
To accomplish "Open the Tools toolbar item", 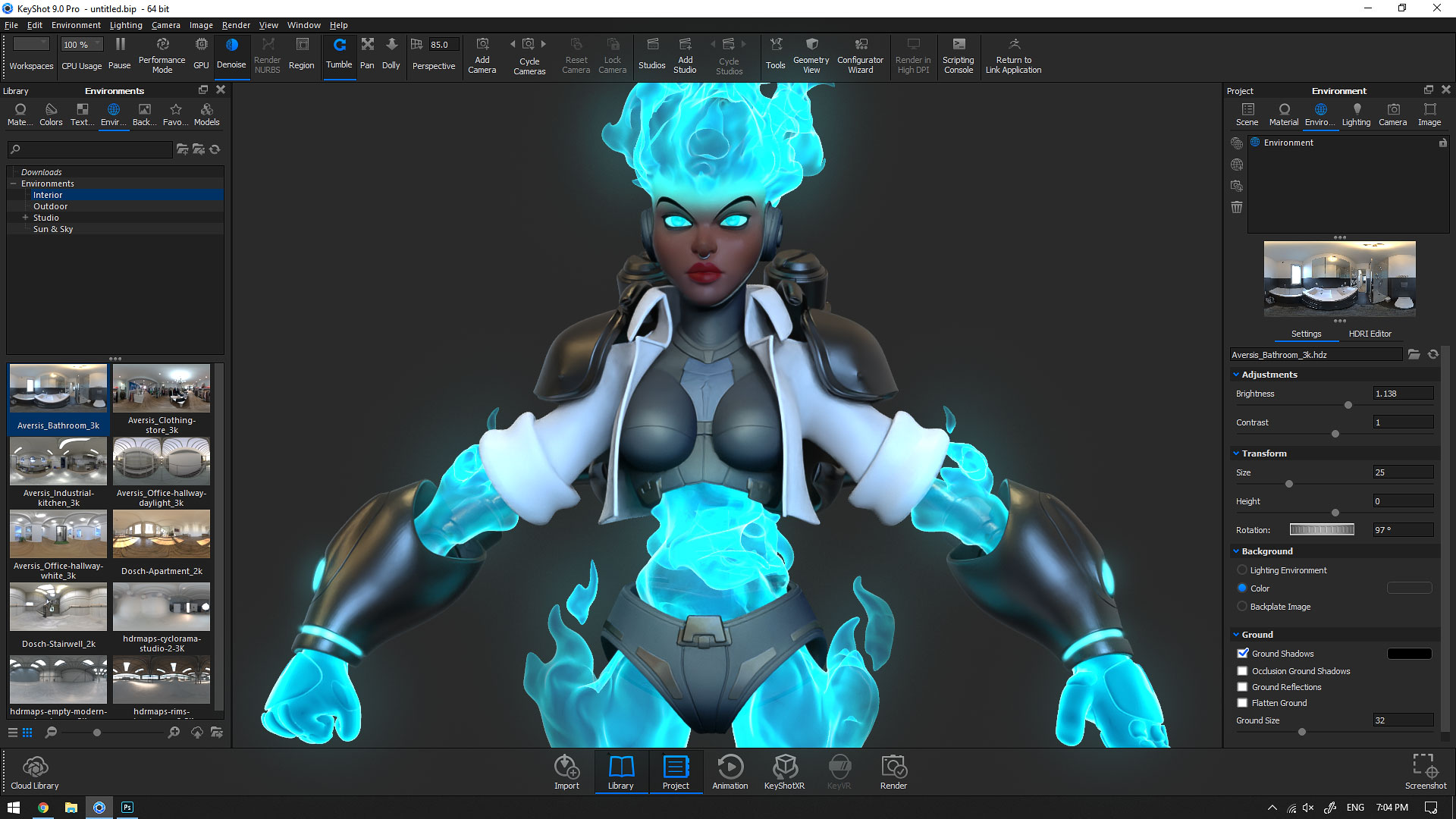I will point(776,53).
